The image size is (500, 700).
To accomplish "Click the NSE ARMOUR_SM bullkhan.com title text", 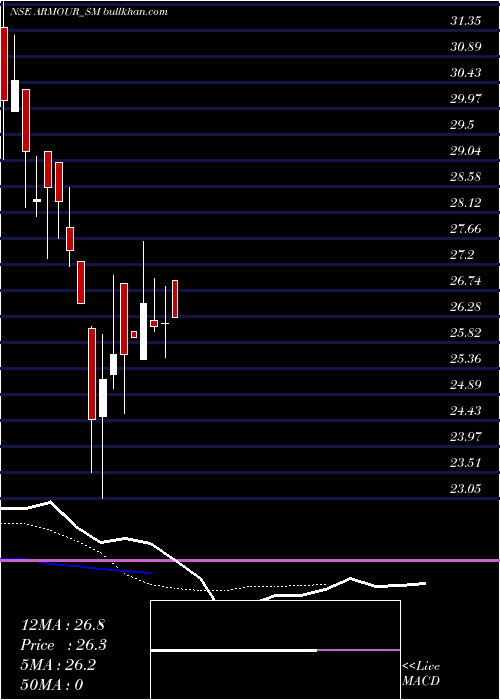I will point(88,12).
